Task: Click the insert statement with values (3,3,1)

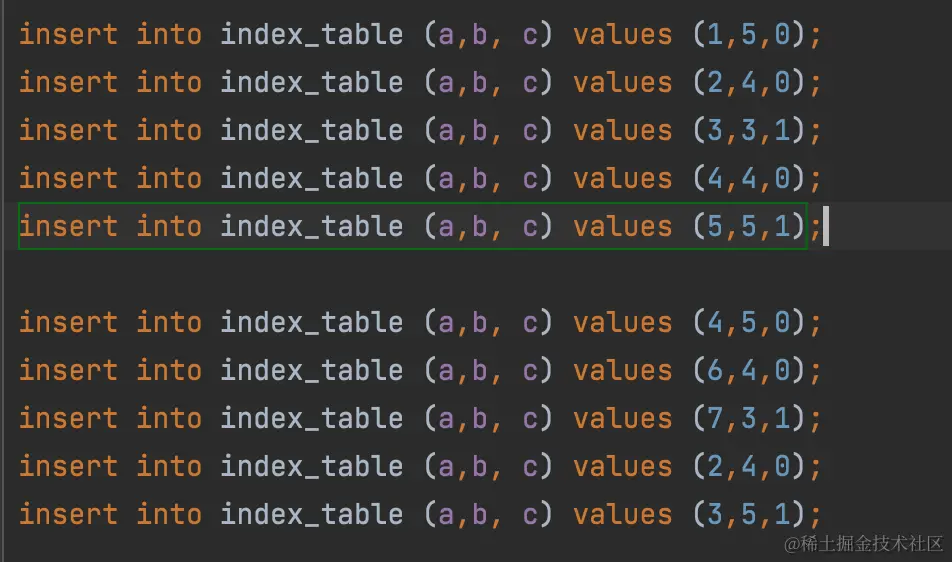Action: click(x=420, y=130)
